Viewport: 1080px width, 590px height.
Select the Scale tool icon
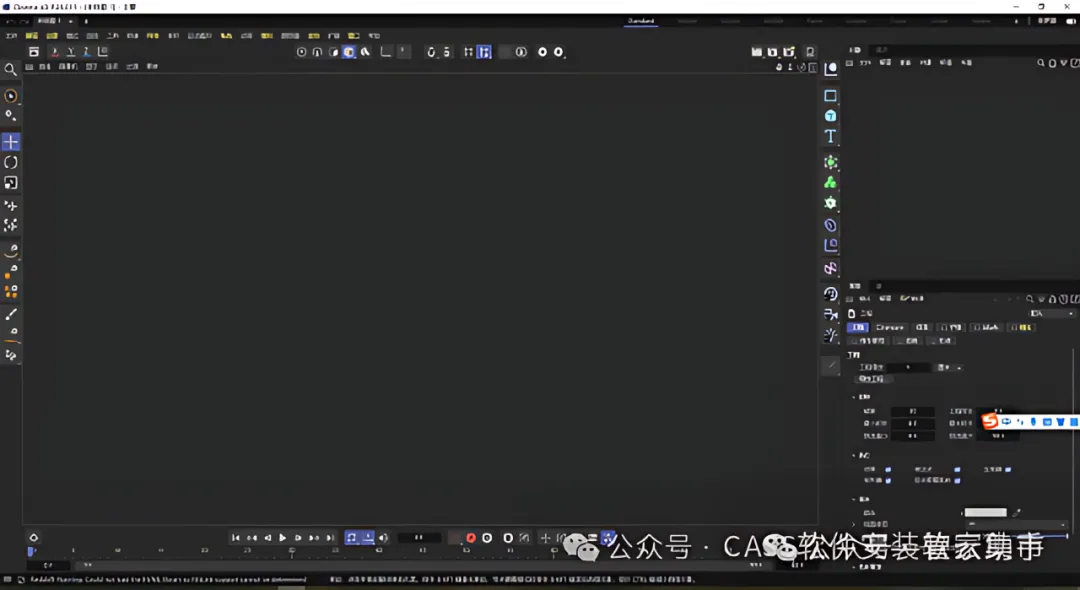(x=11, y=182)
